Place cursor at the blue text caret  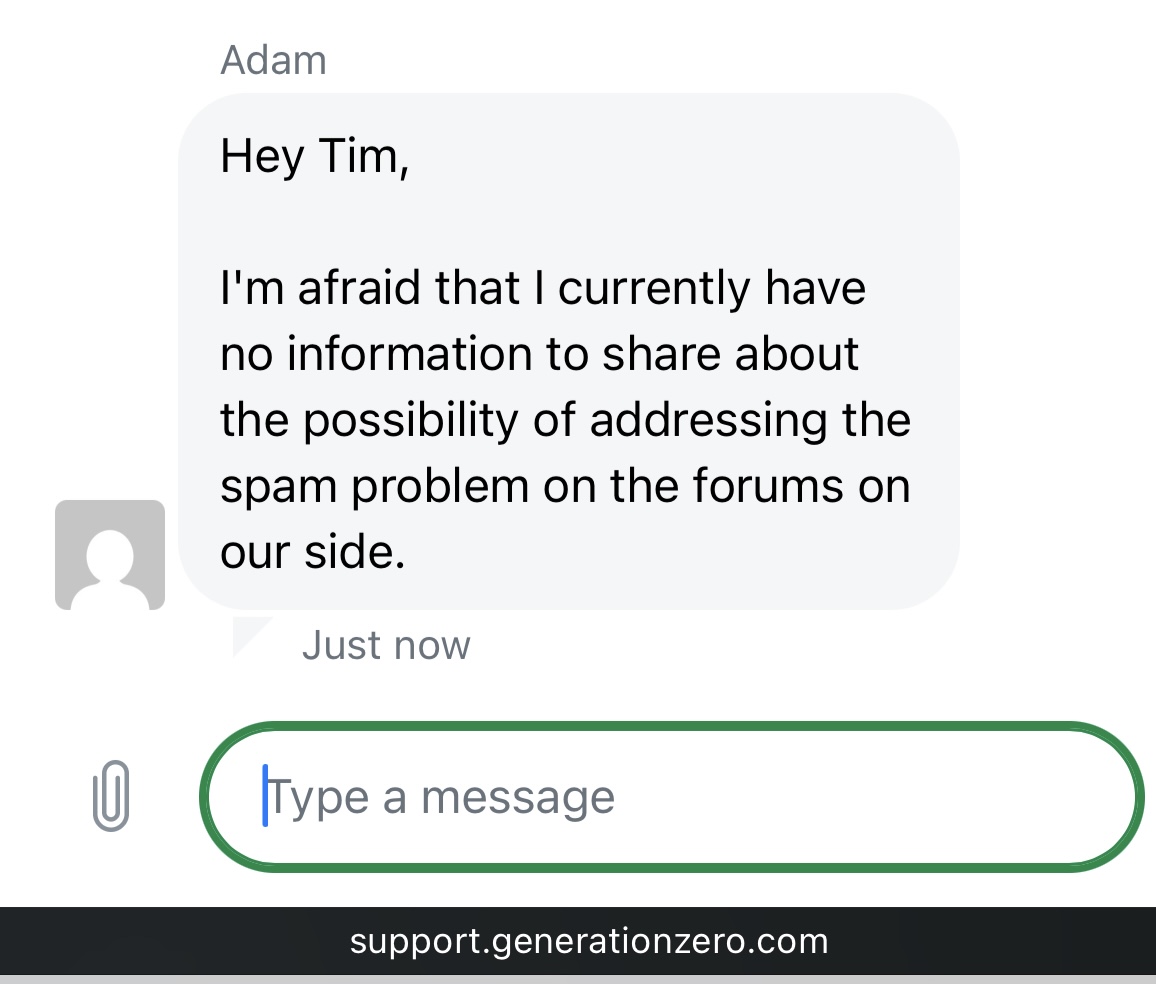point(265,795)
